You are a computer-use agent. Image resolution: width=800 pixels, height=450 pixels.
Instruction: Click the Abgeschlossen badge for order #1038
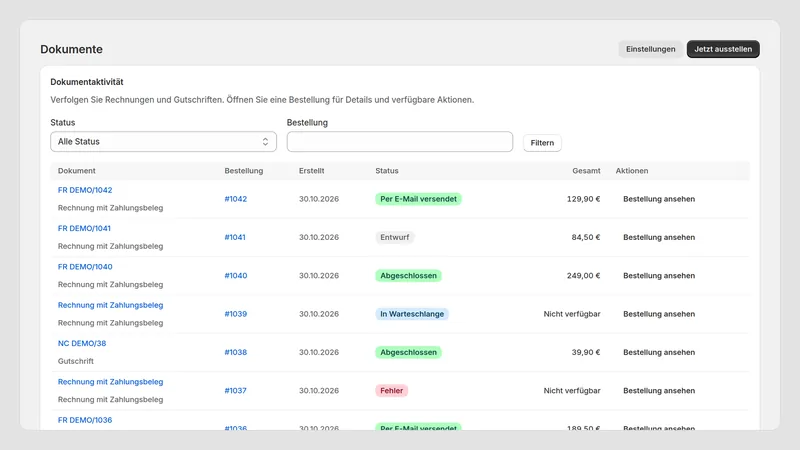pos(408,352)
